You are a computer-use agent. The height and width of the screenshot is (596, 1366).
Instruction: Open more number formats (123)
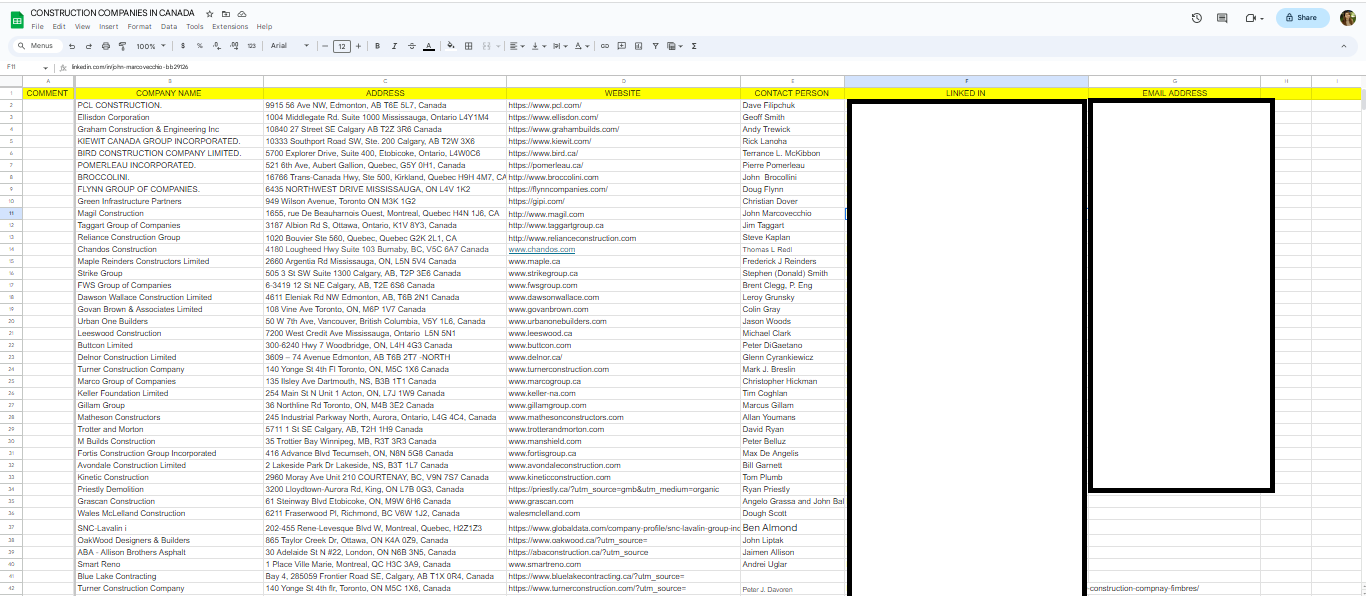point(251,46)
